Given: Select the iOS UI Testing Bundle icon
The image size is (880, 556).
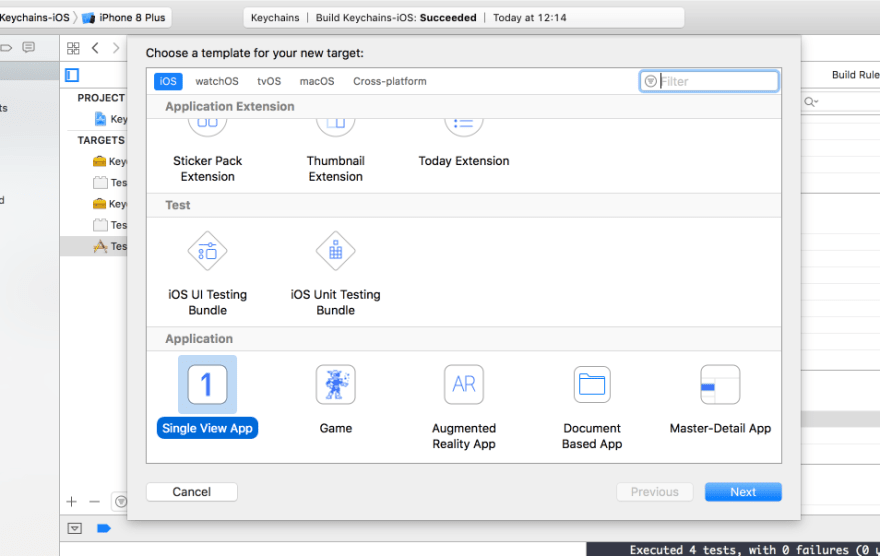Looking at the screenshot, I should pyautogui.click(x=207, y=251).
